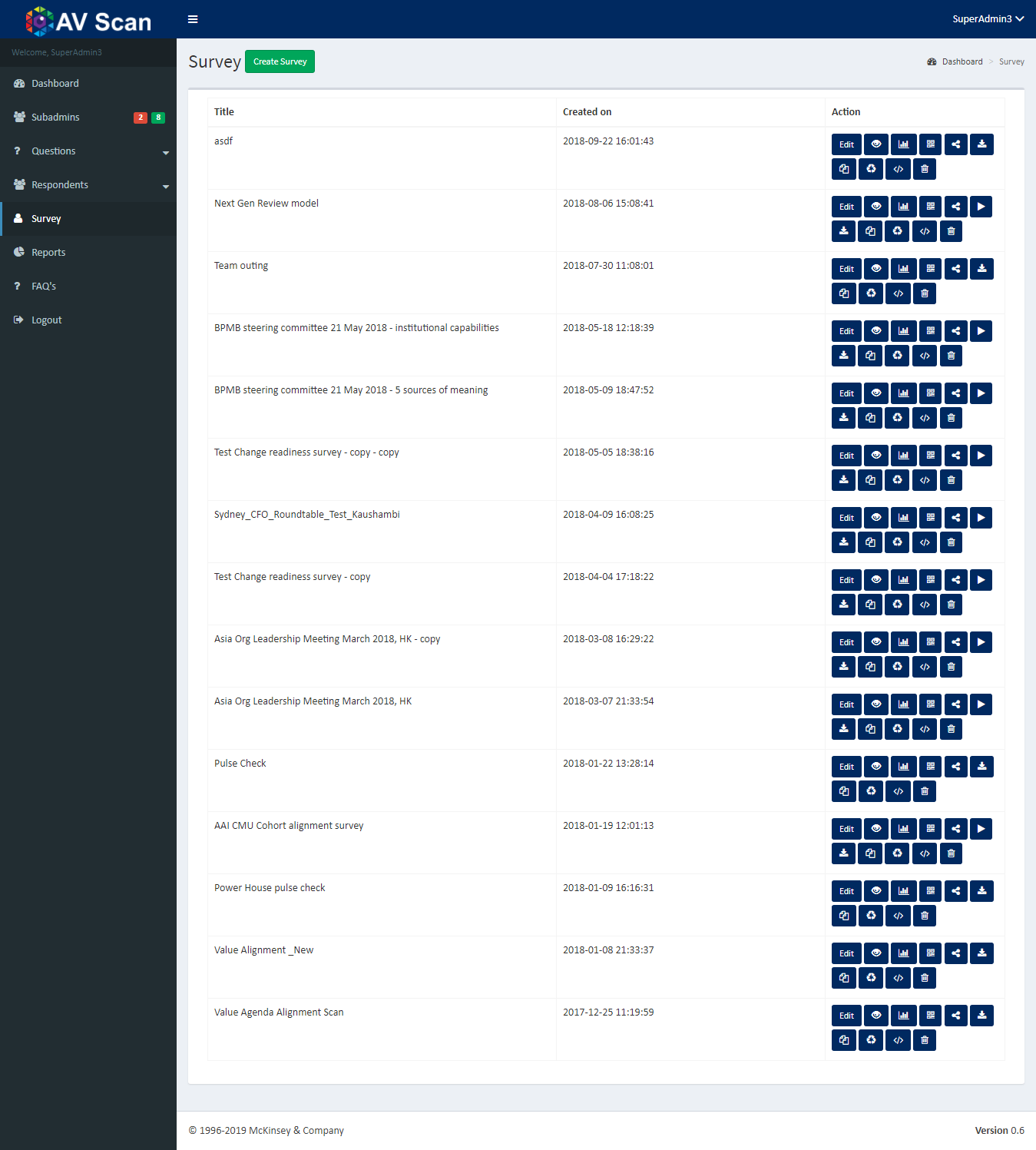Screen dimensions: 1036x1150
Task: Open bar chart results for Team outing
Action: pos(903,269)
